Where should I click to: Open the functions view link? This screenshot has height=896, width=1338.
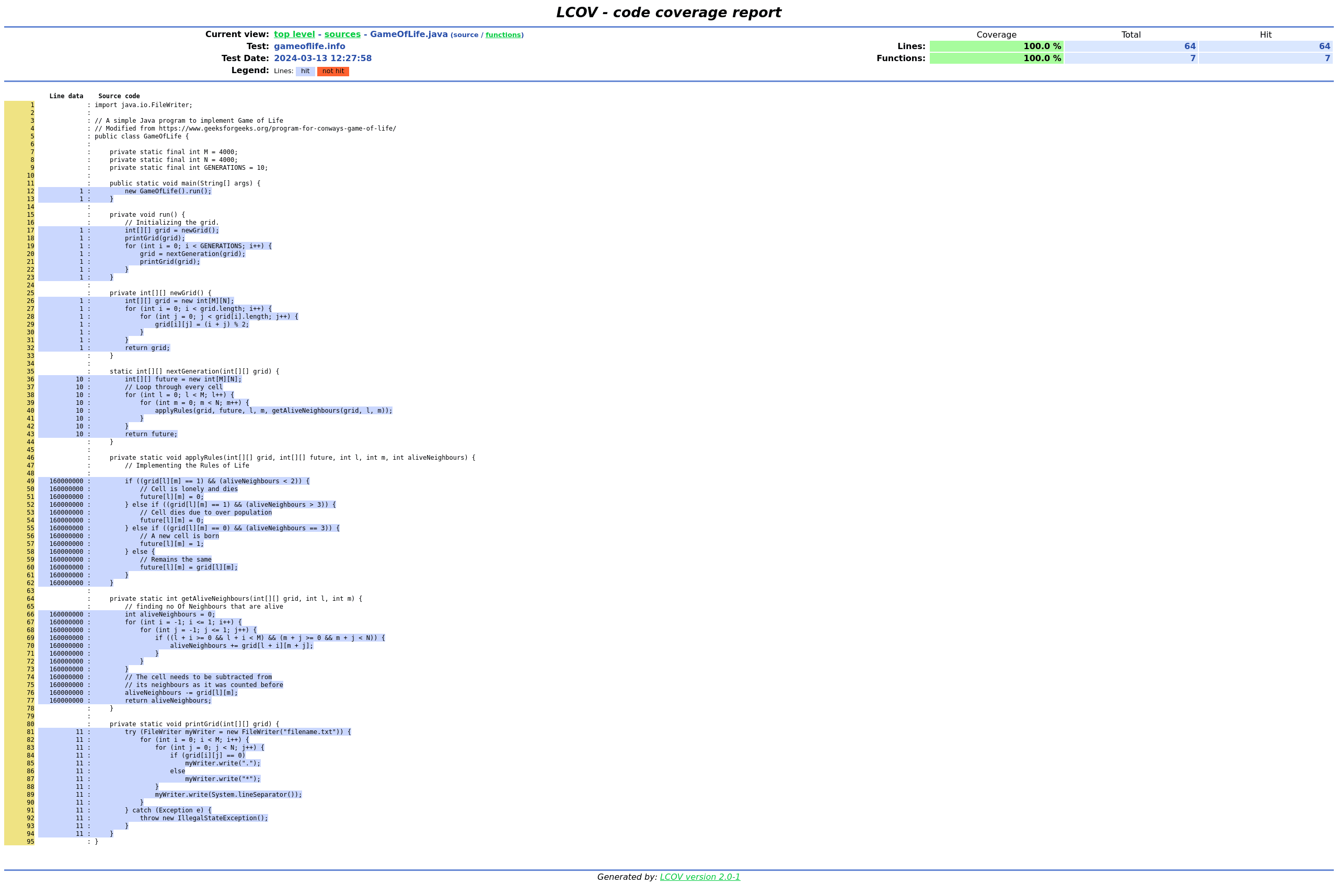coord(503,35)
